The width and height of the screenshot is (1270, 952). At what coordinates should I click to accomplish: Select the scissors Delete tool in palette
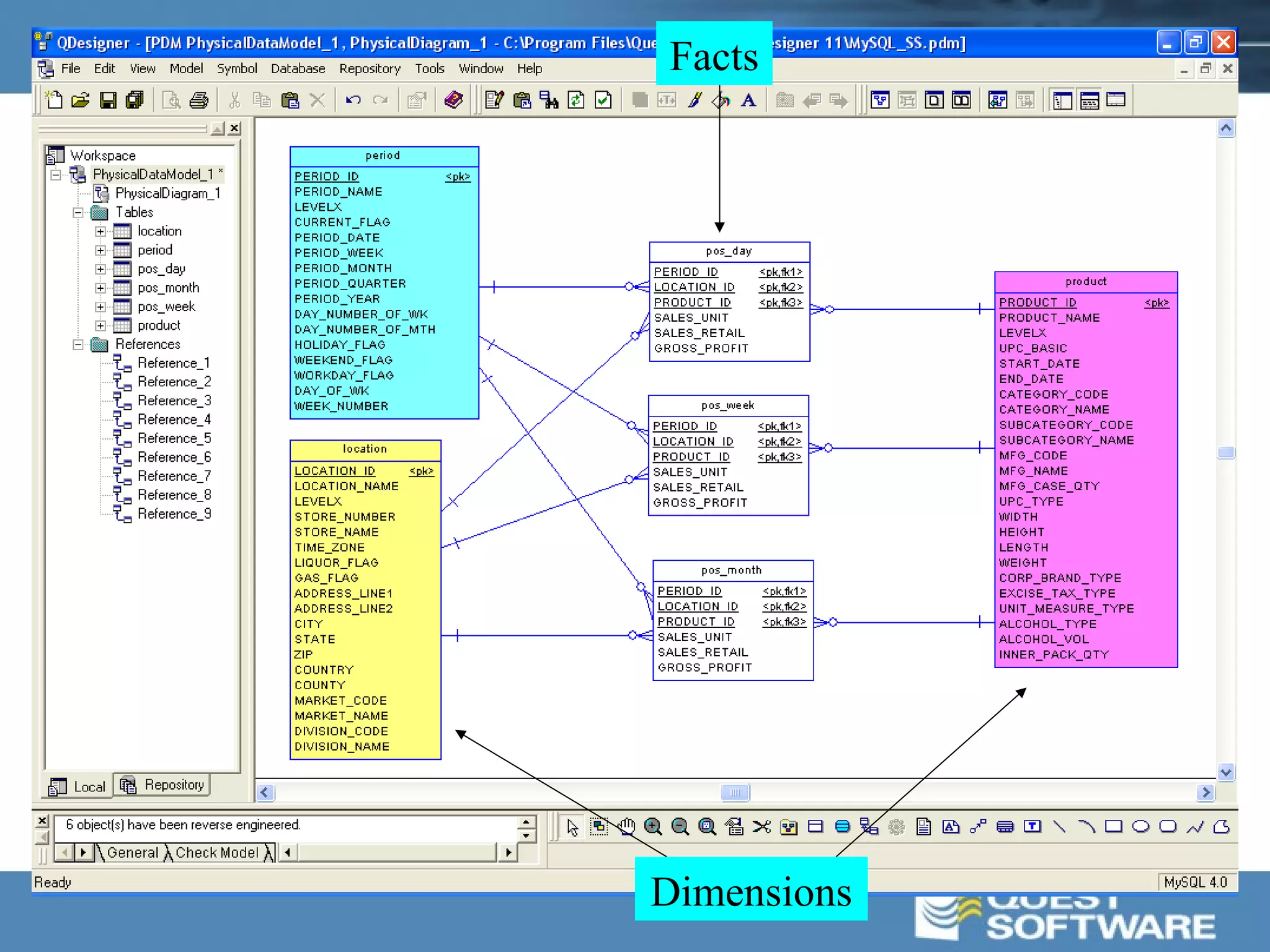[x=762, y=826]
